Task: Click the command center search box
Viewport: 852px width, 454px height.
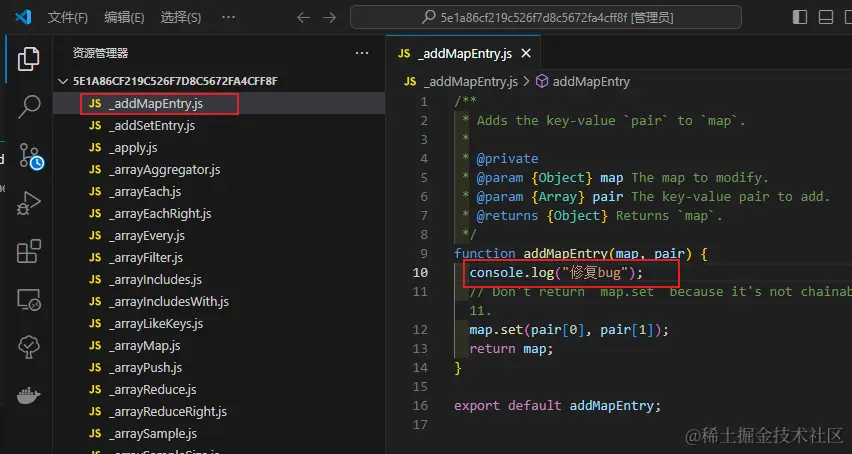Action: (546, 17)
